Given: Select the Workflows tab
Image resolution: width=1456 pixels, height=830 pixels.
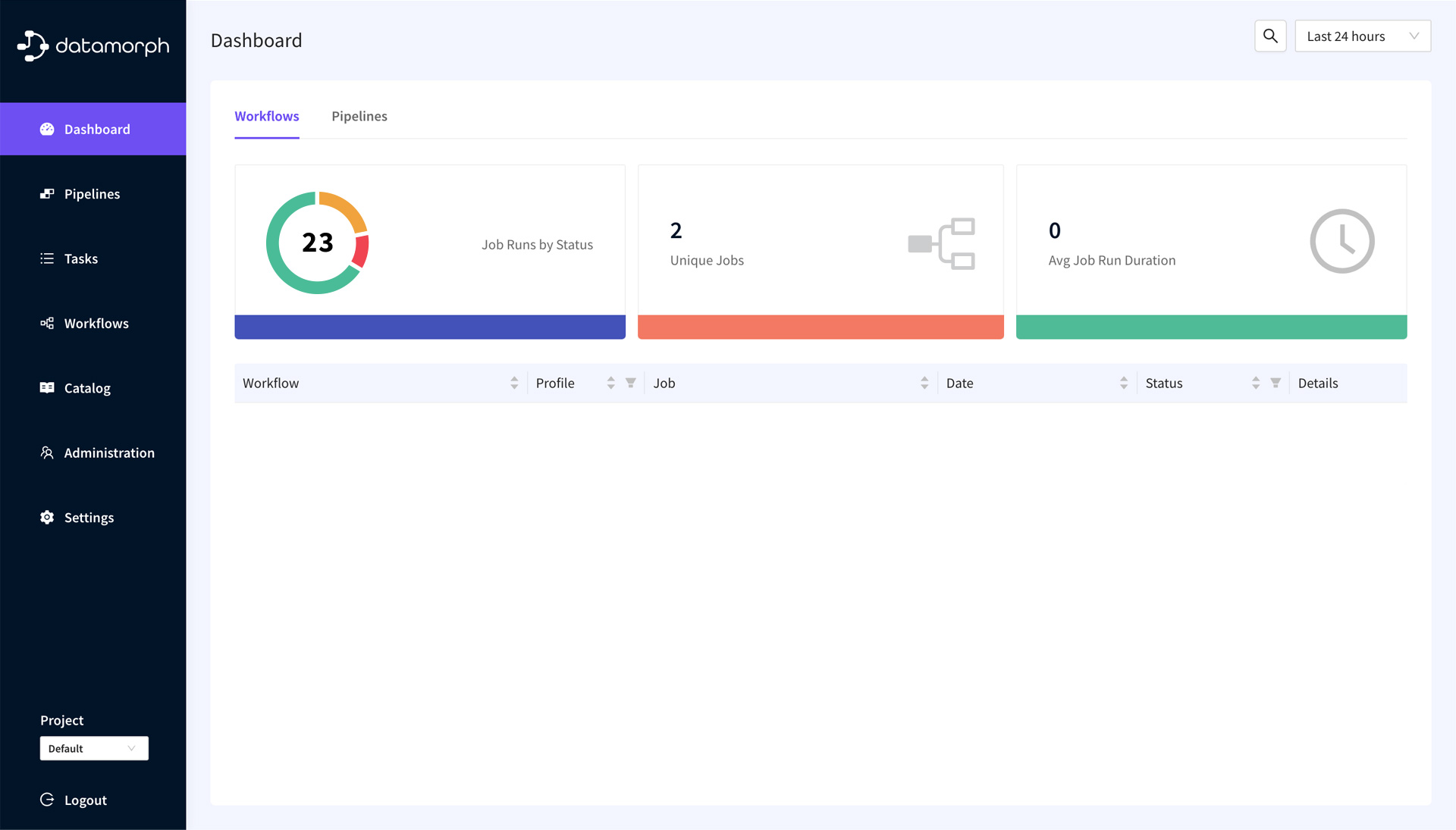Looking at the screenshot, I should (x=266, y=116).
